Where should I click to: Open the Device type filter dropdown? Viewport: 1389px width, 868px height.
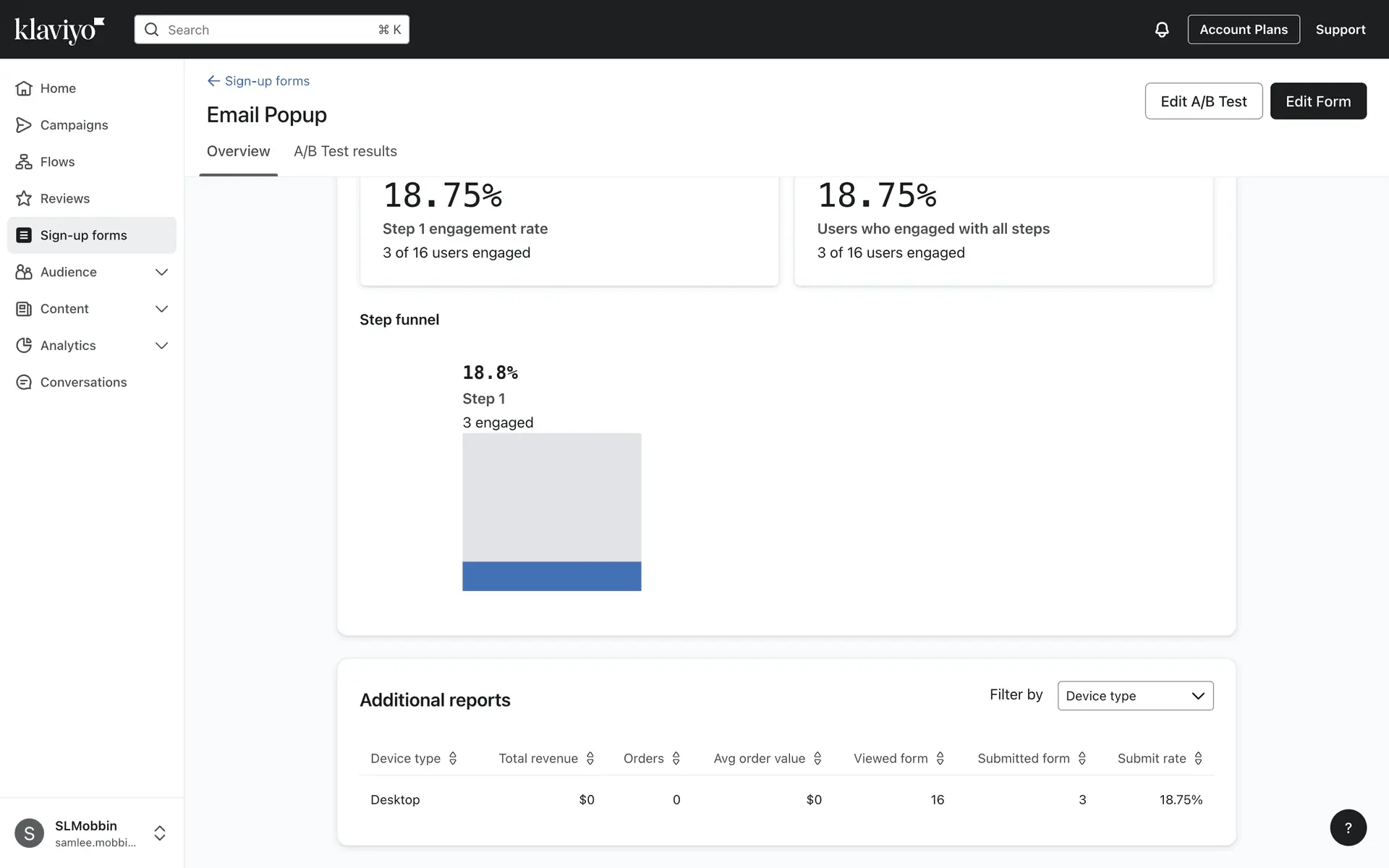point(1135,696)
